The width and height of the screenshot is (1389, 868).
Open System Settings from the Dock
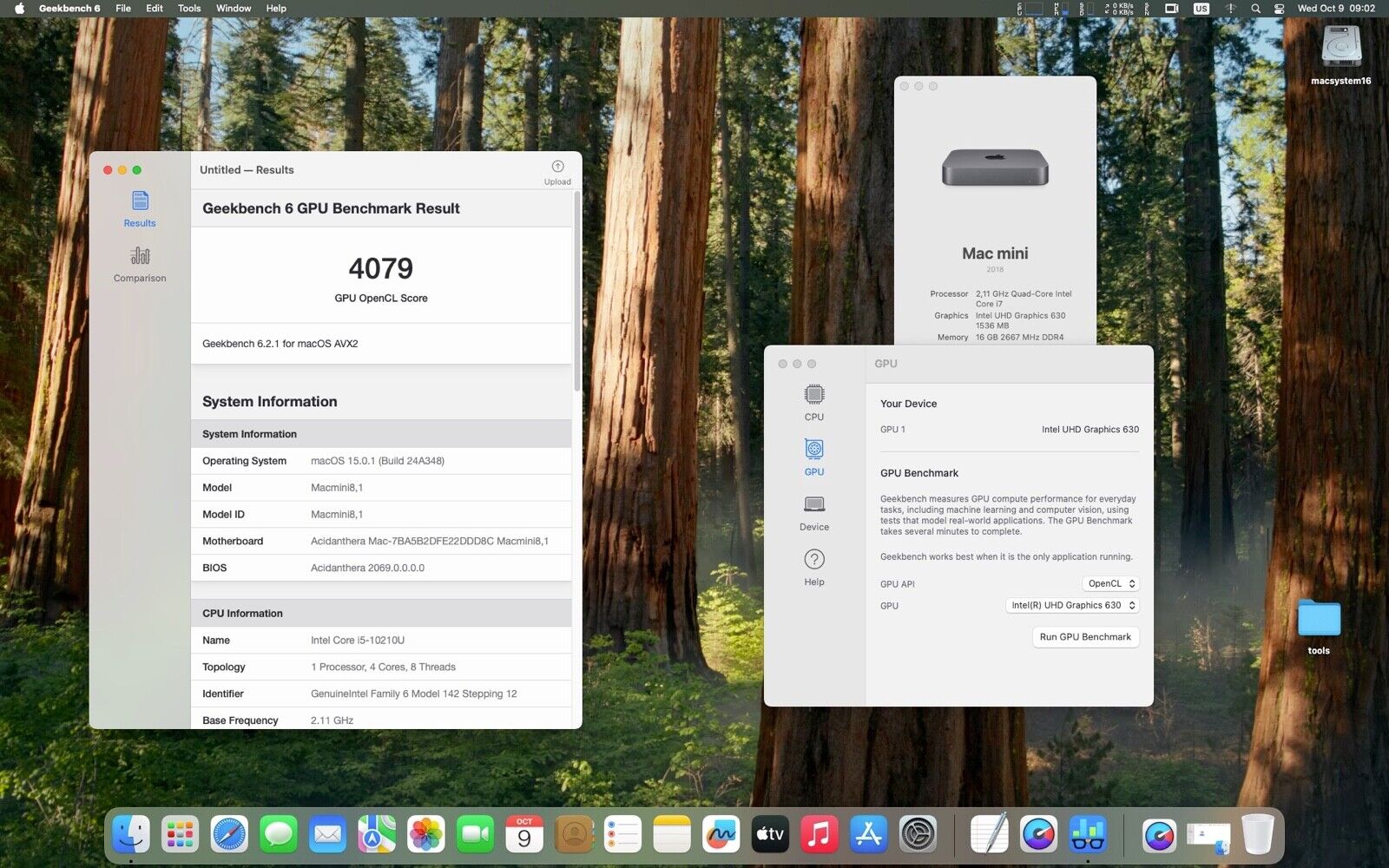[x=918, y=835]
